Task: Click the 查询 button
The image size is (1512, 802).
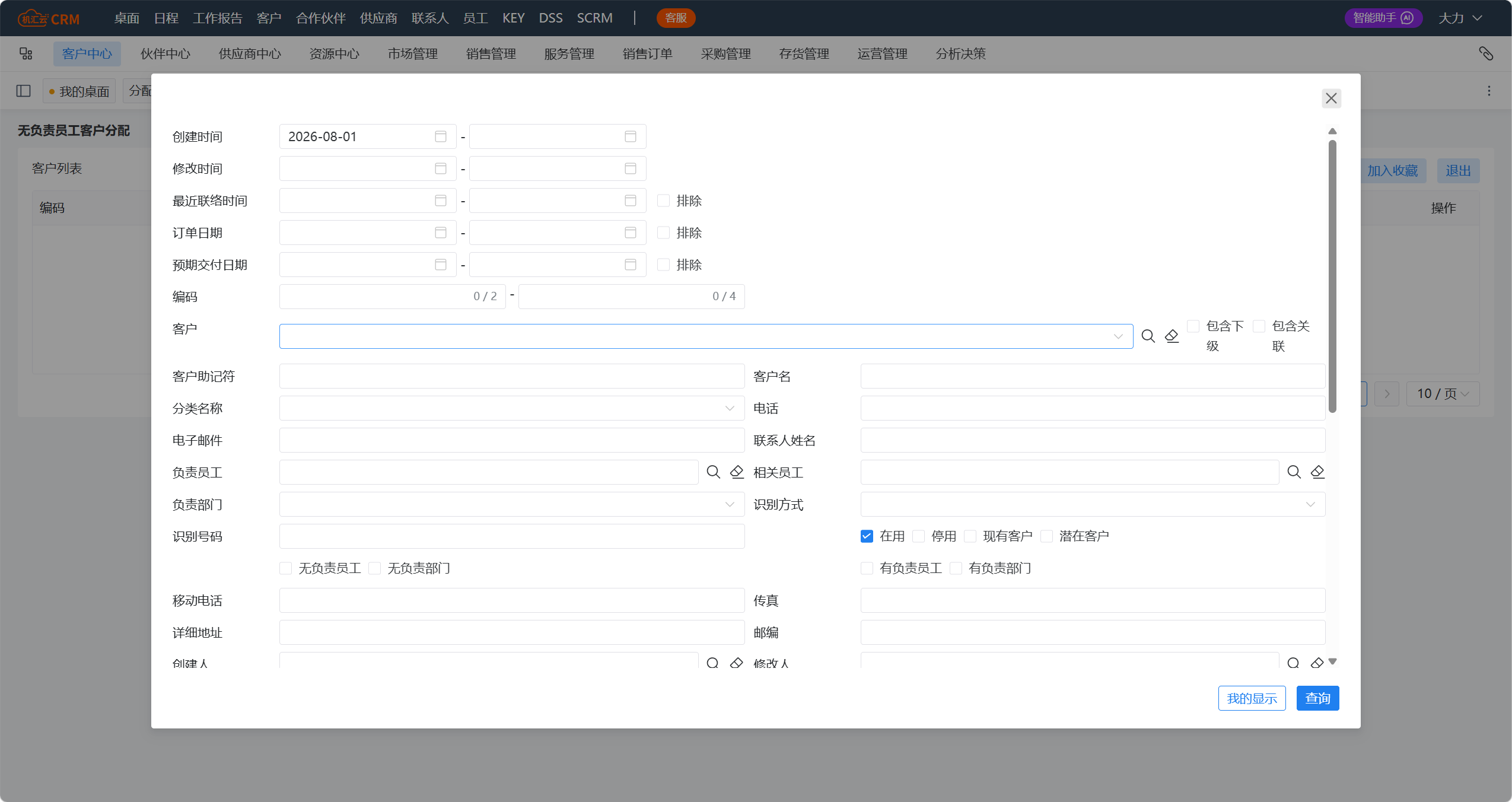Action: (x=1317, y=698)
